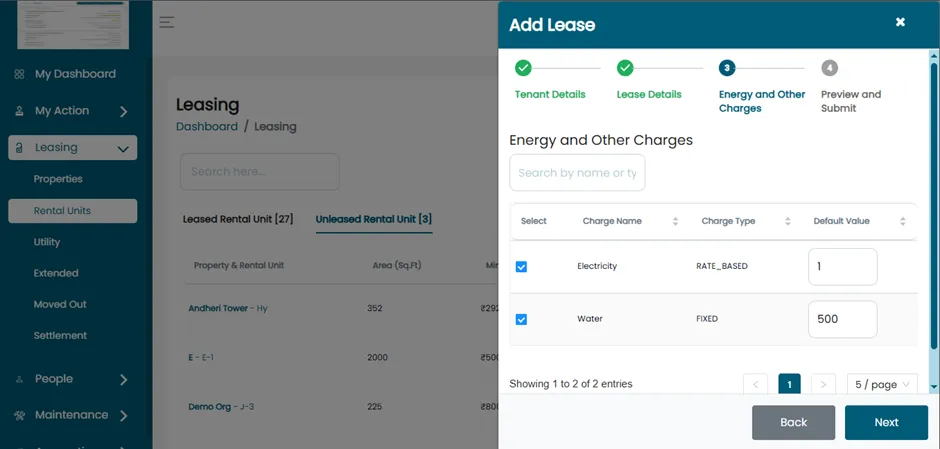Click the step 4 Preview and Submit circle

830,68
